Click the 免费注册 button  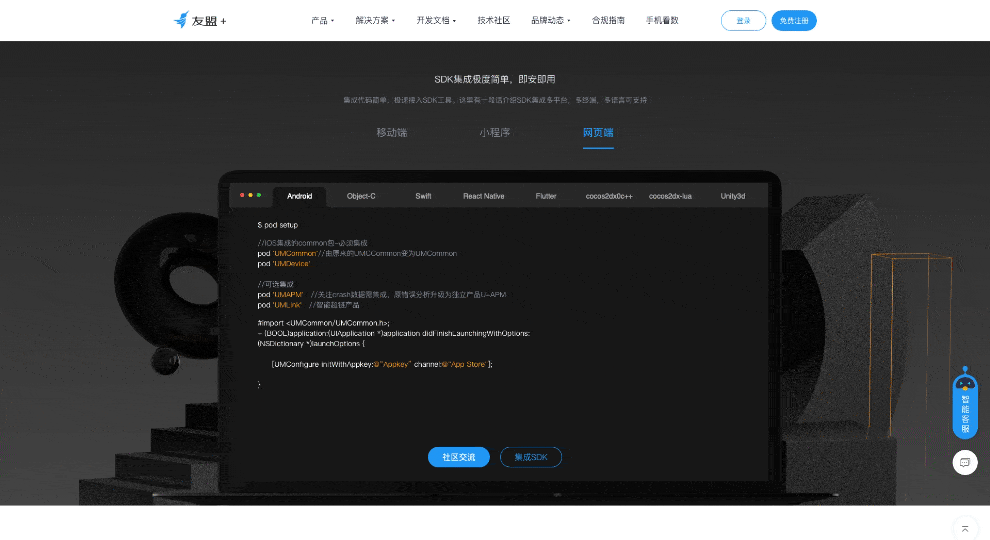coord(794,21)
